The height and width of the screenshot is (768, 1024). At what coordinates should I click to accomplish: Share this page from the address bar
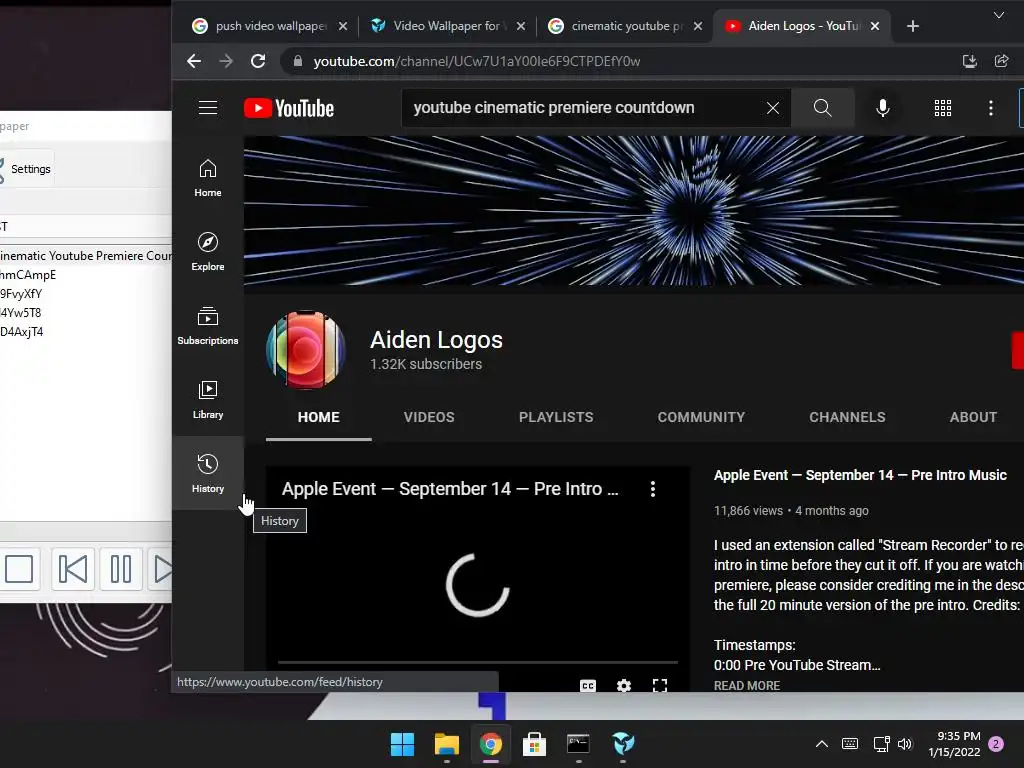coord(1002,61)
